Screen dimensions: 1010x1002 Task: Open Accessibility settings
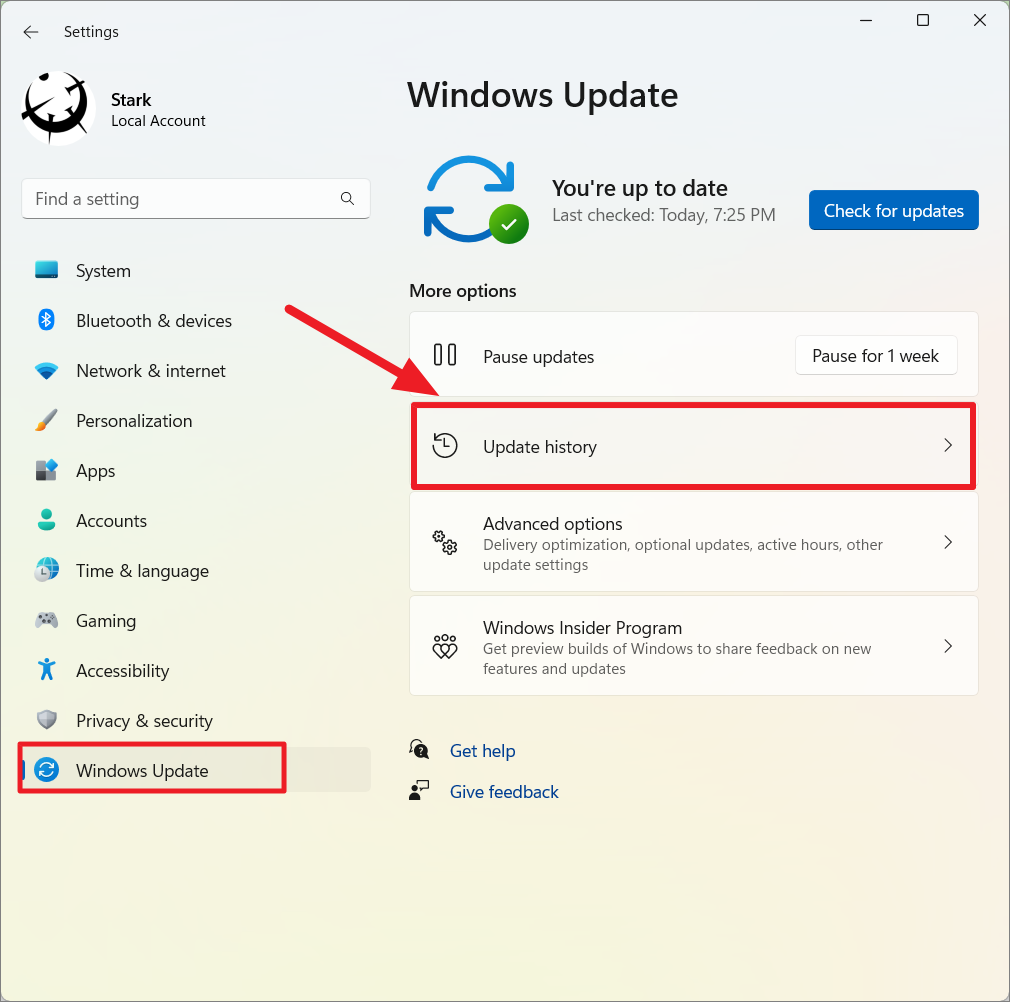tap(196, 670)
